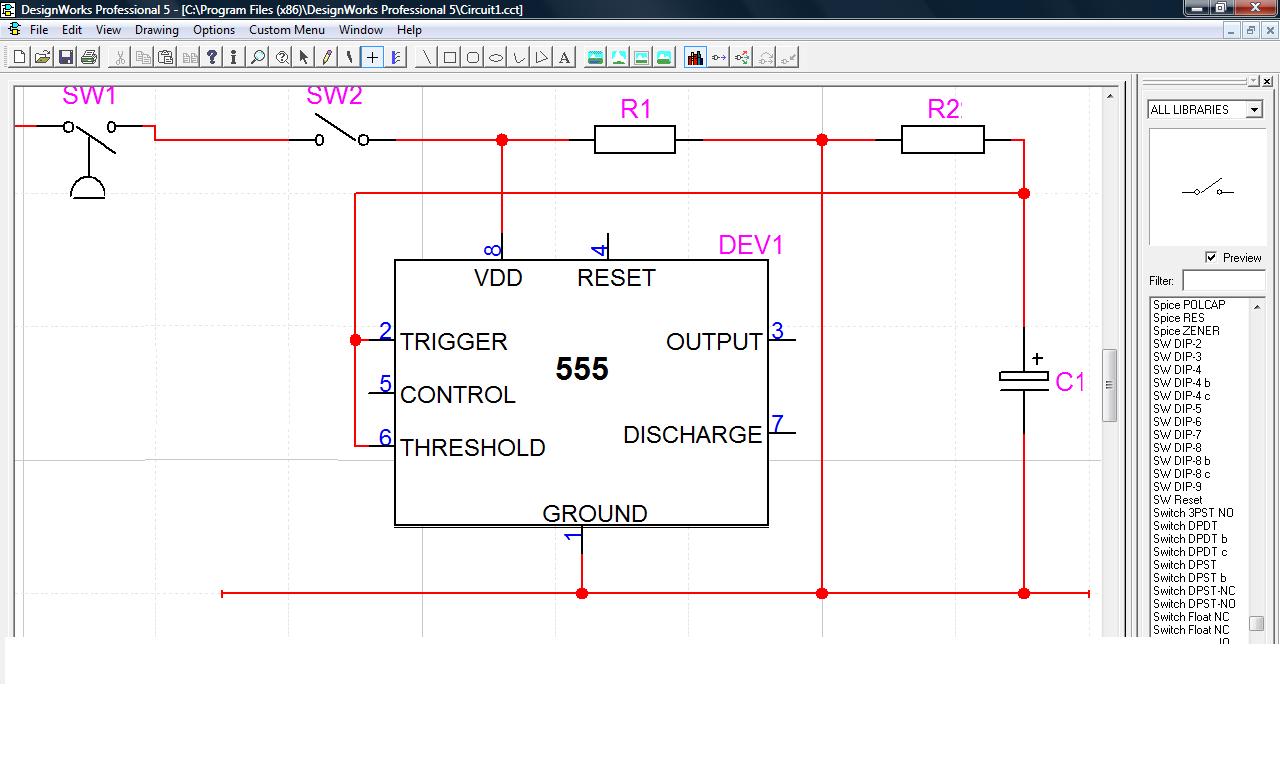Click the zoom with question mark icon
Viewport: 1280px width, 768px height.
[x=282, y=57]
